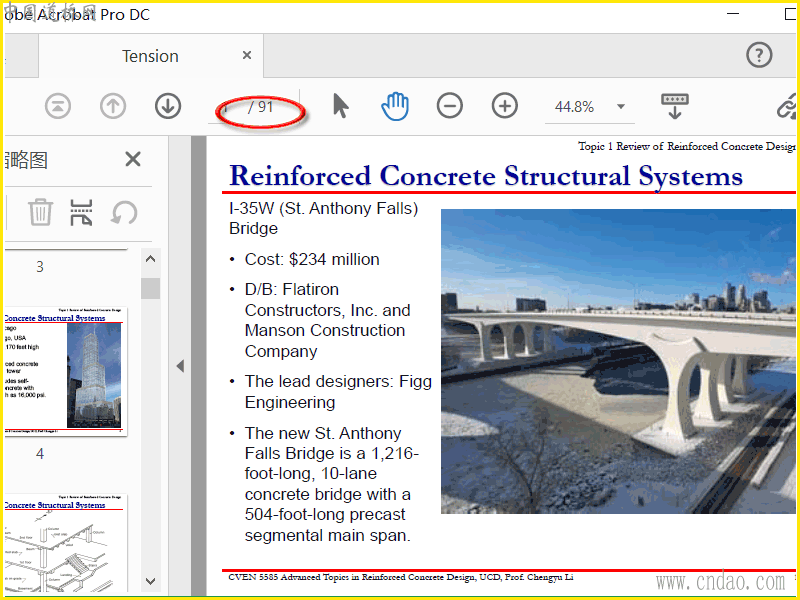This screenshot has height=600, width=800.
Task: Click the 44.8% zoom value field
Action: (574, 107)
